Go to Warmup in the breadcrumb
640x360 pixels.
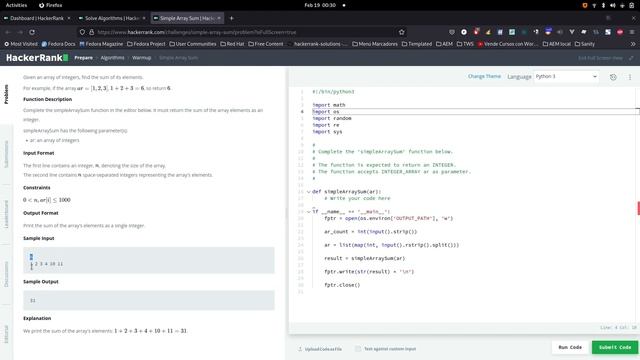142,58
